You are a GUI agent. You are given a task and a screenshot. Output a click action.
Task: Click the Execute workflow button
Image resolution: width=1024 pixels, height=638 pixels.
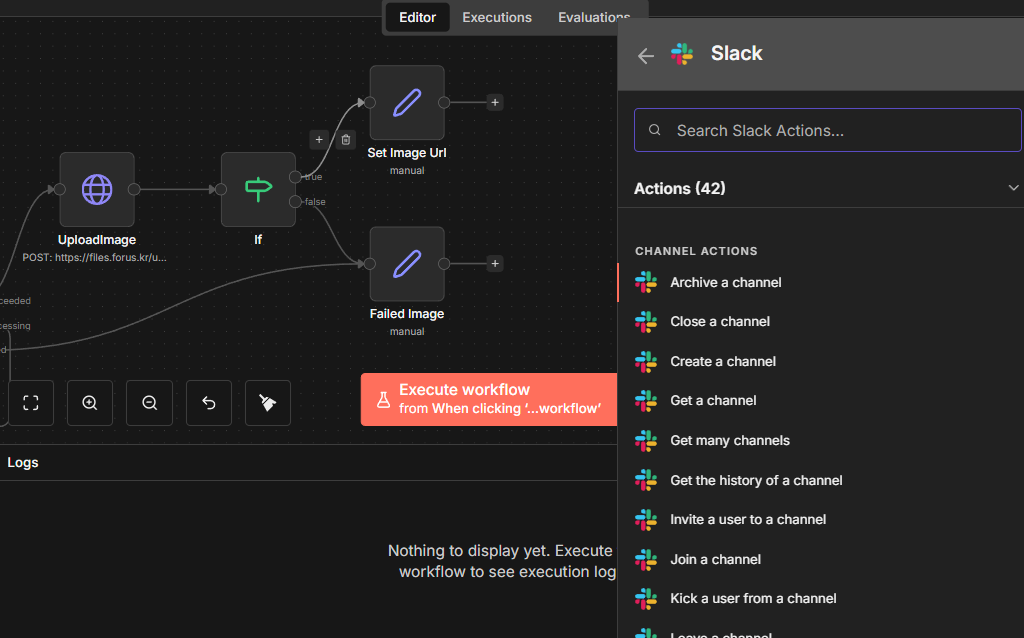coord(489,399)
